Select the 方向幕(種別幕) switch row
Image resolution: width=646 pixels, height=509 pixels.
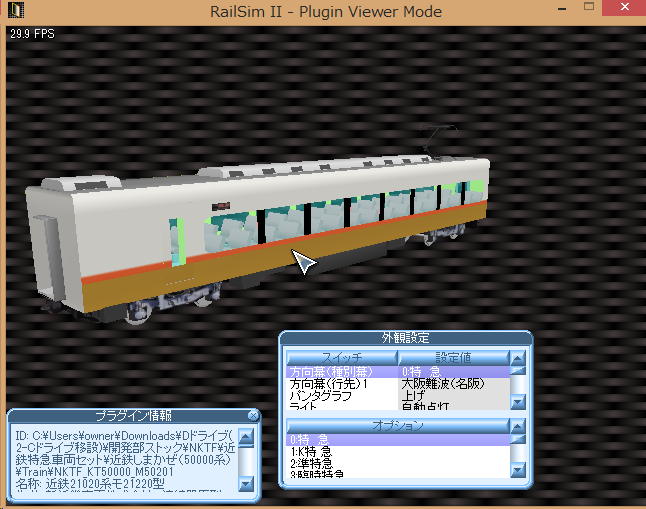click(342, 372)
